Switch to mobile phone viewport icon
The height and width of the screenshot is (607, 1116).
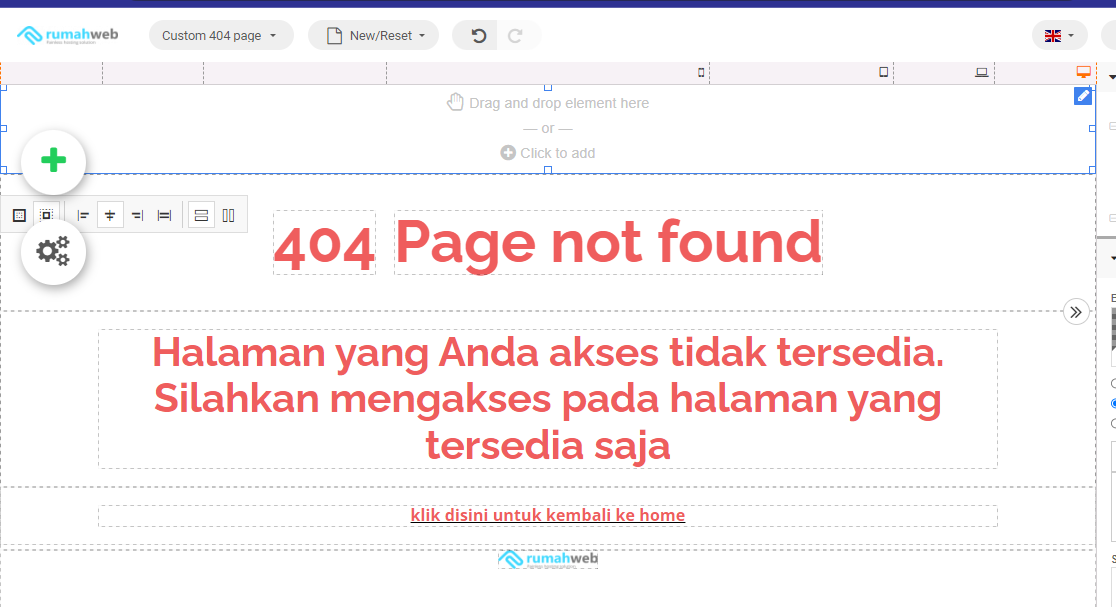coord(701,73)
